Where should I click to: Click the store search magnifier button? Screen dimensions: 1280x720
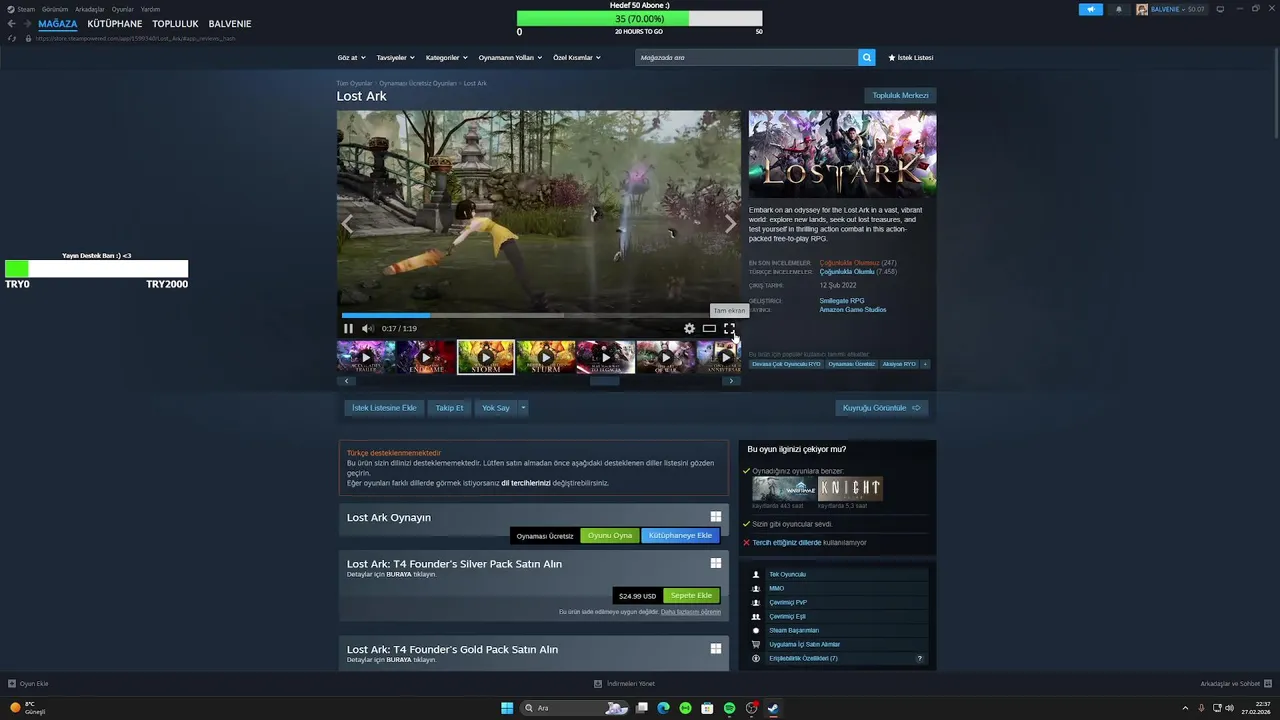pyautogui.click(x=866, y=57)
